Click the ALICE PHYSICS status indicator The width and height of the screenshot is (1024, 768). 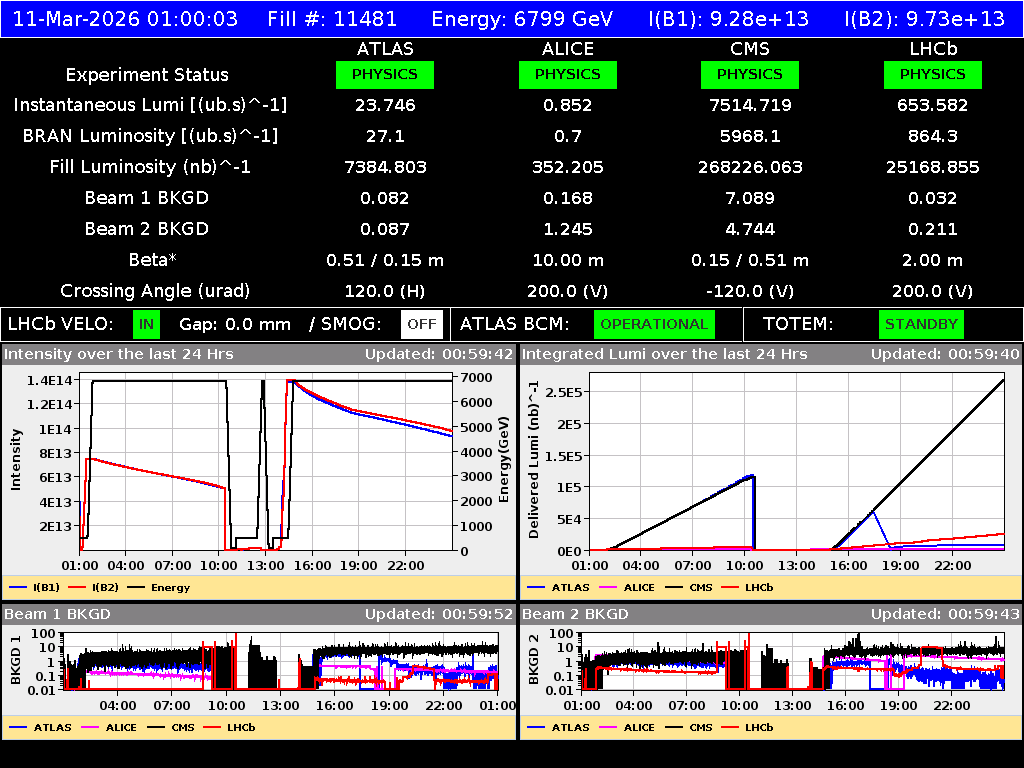pos(567,74)
